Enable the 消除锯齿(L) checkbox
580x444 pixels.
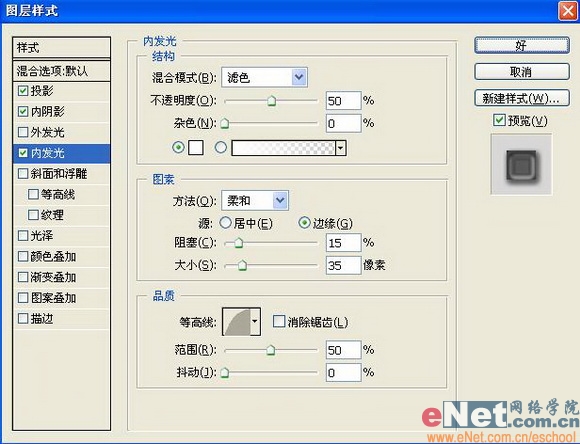point(279,321)
